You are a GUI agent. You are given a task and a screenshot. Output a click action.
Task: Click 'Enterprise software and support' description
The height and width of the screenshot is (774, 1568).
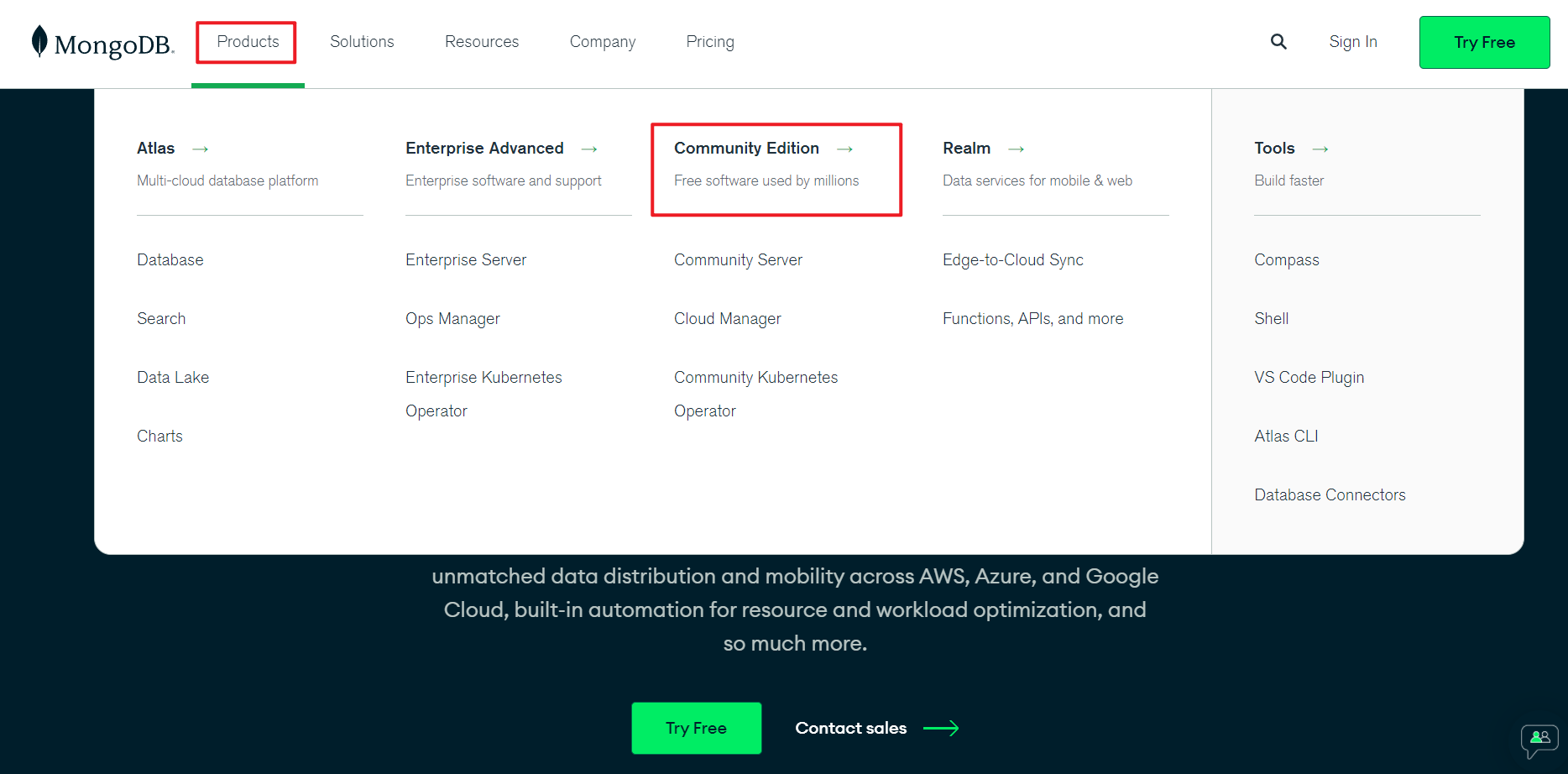pyautogui.click(x=504, y=180)
